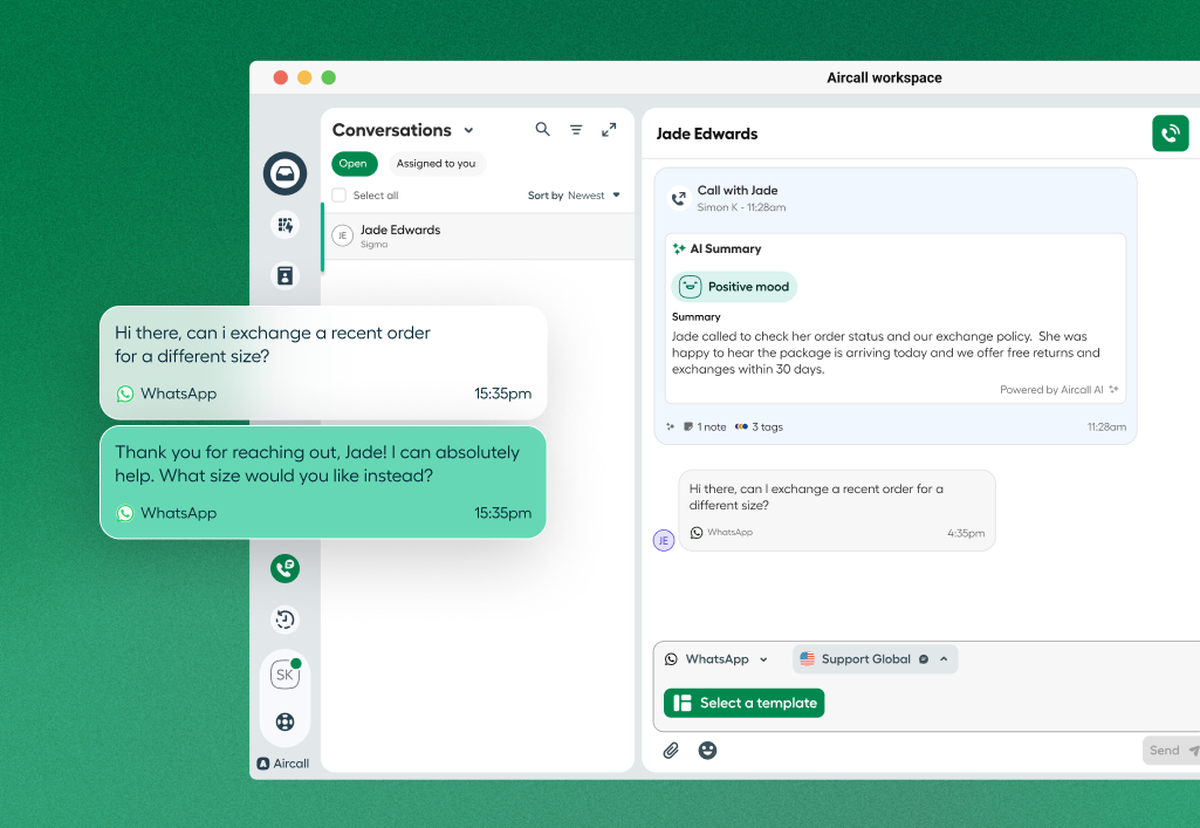Open the conversations filter icon
The image size is (1200, 828).
pyautogui.click(x=576, y=130)
